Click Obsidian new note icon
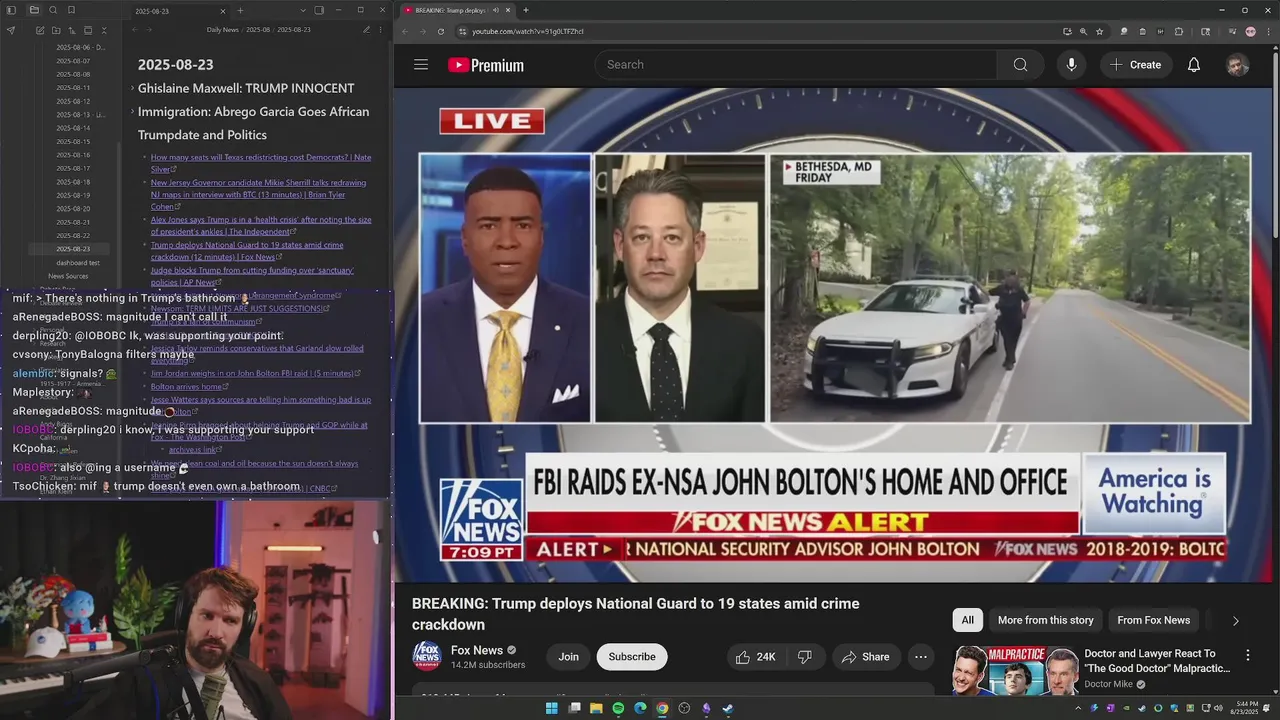Screen dimensions: 1280x720 tap(40, 31)
